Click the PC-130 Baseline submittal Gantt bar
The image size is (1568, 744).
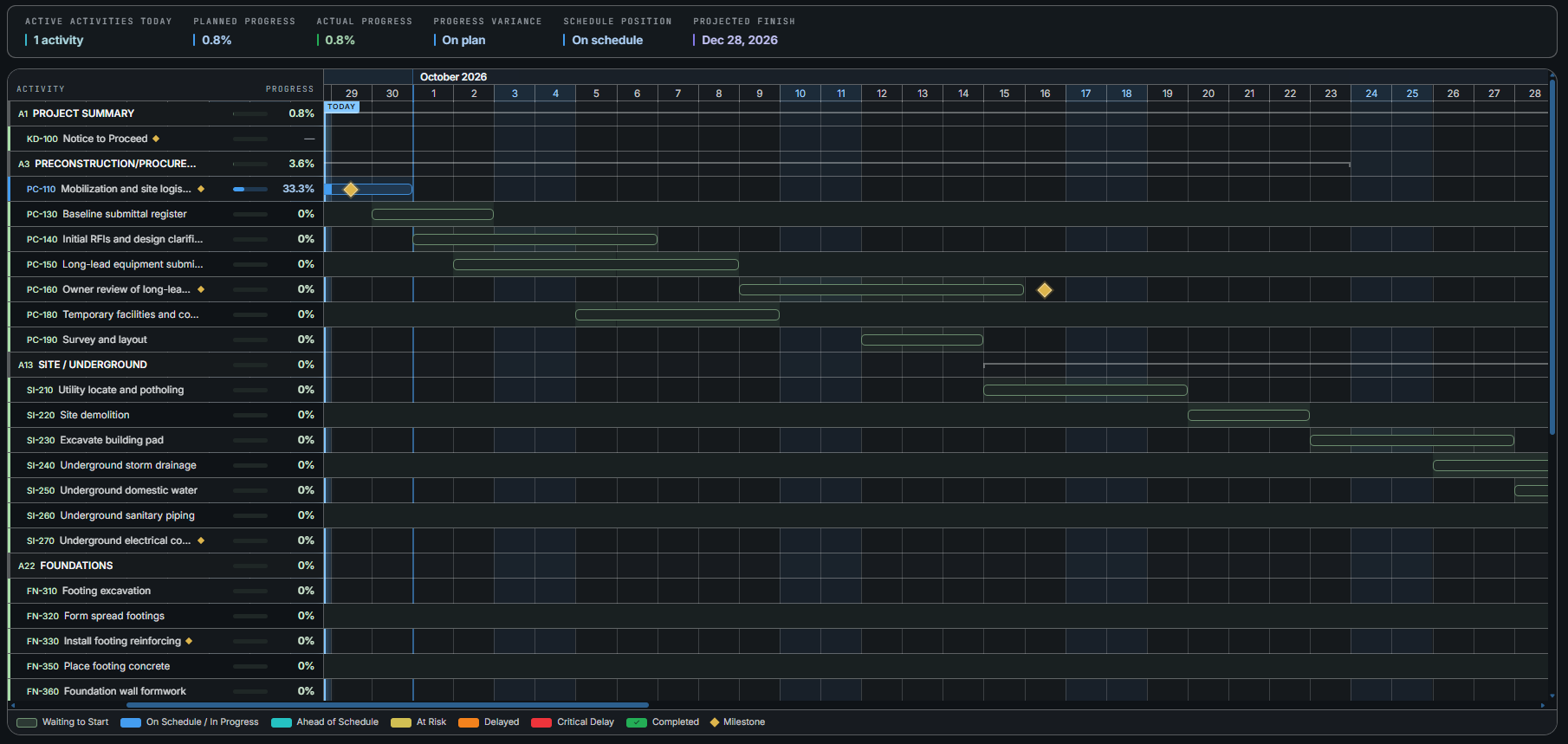point(432,215)
